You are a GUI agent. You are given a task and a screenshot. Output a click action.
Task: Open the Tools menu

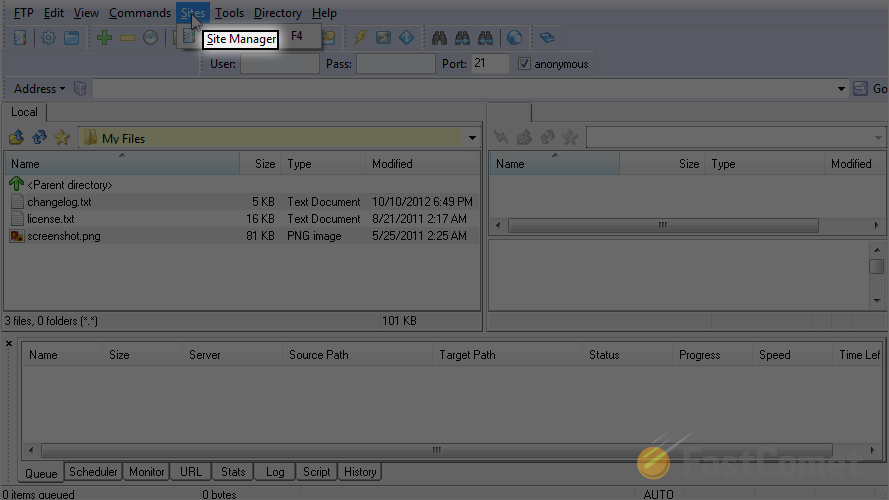[229, 13]
